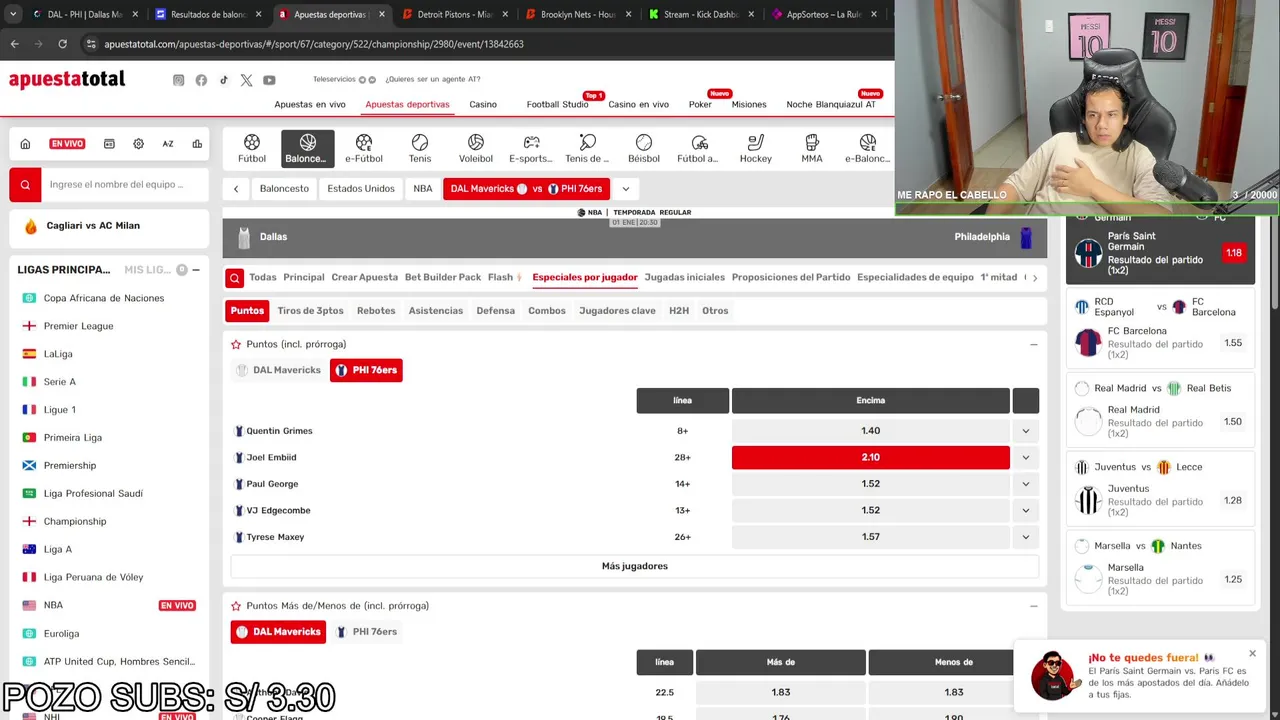Open the Especiales por jugador tab
Image resolution: width=1280 pixels, height=720 pixels.
point(585,277)
